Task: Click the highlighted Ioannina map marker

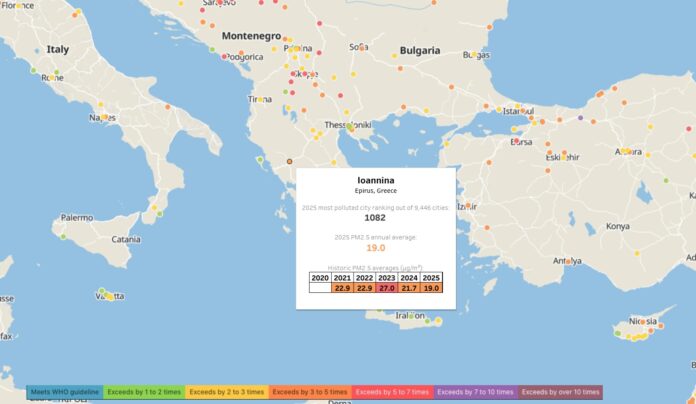Action: 290,161
